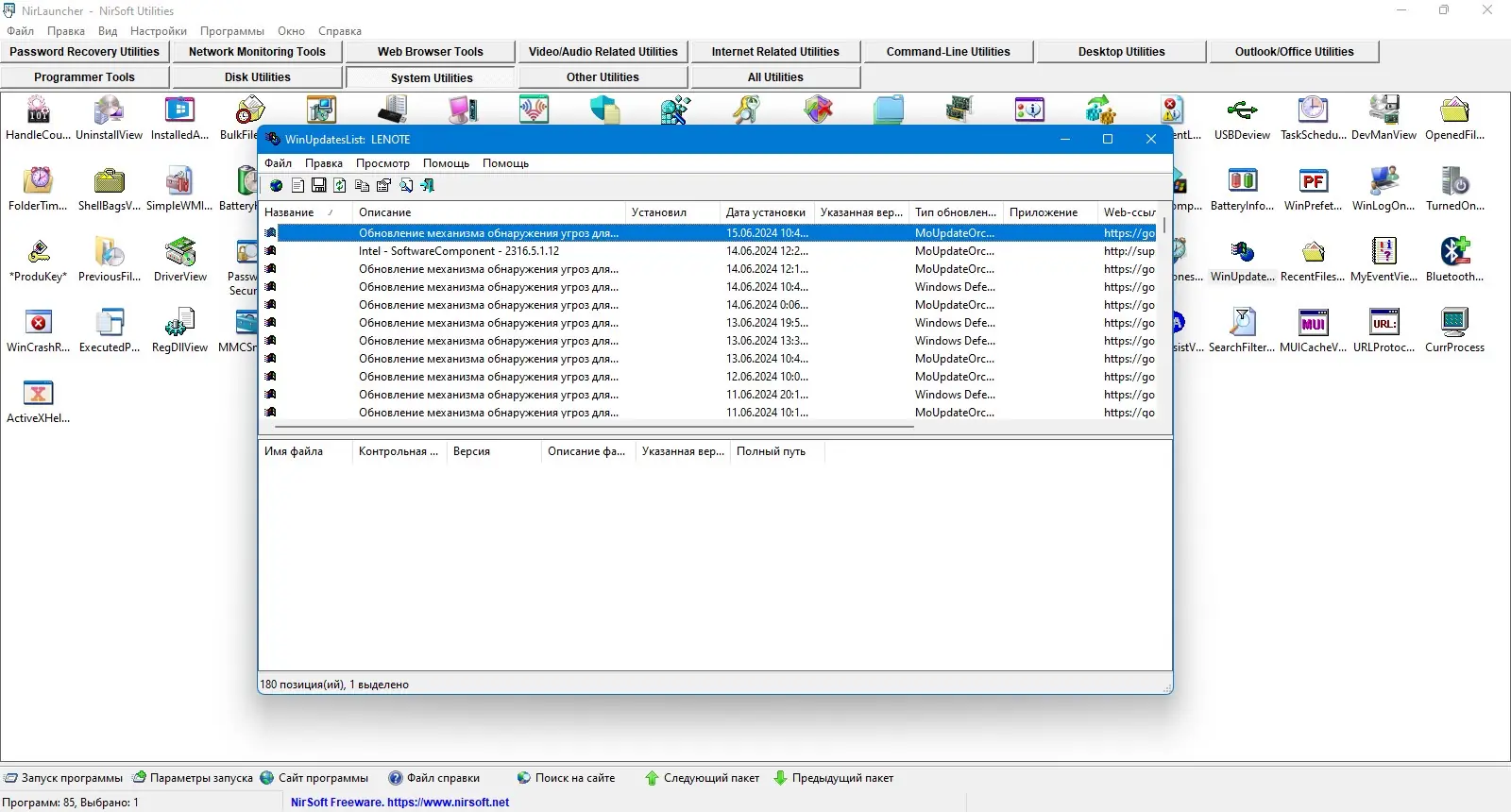
Task: Click the Save floppy disk icon in WinUpdatesList
Action: point(319,186)
